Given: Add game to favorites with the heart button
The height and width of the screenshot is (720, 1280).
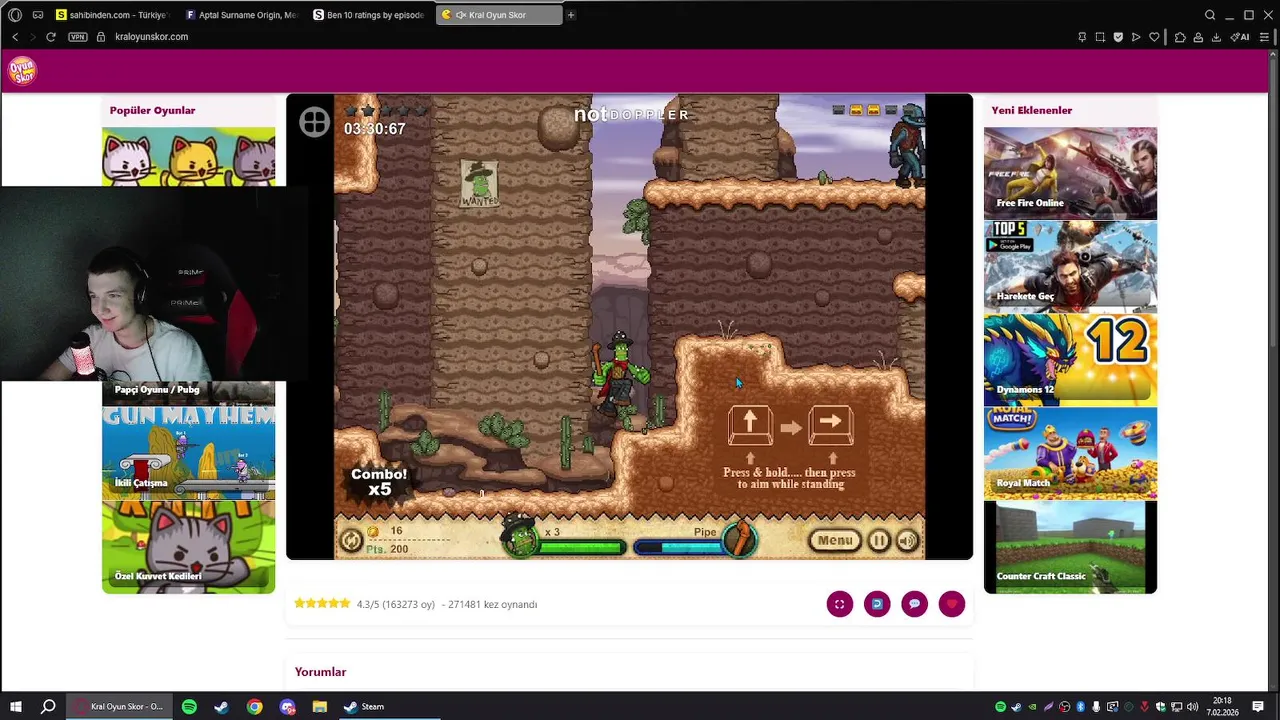Looking at the screenshot, I should pyautogui.click(x=952, y=604).
